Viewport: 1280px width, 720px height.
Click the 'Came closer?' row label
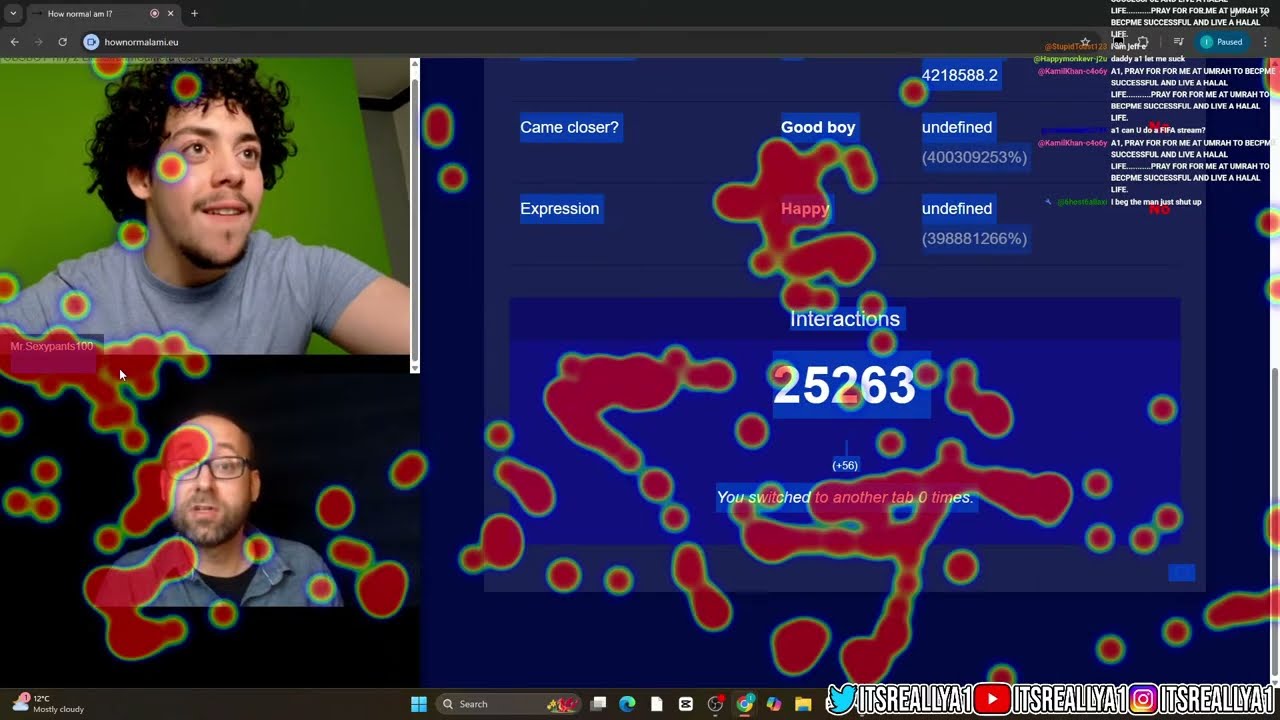click(569, 127)
